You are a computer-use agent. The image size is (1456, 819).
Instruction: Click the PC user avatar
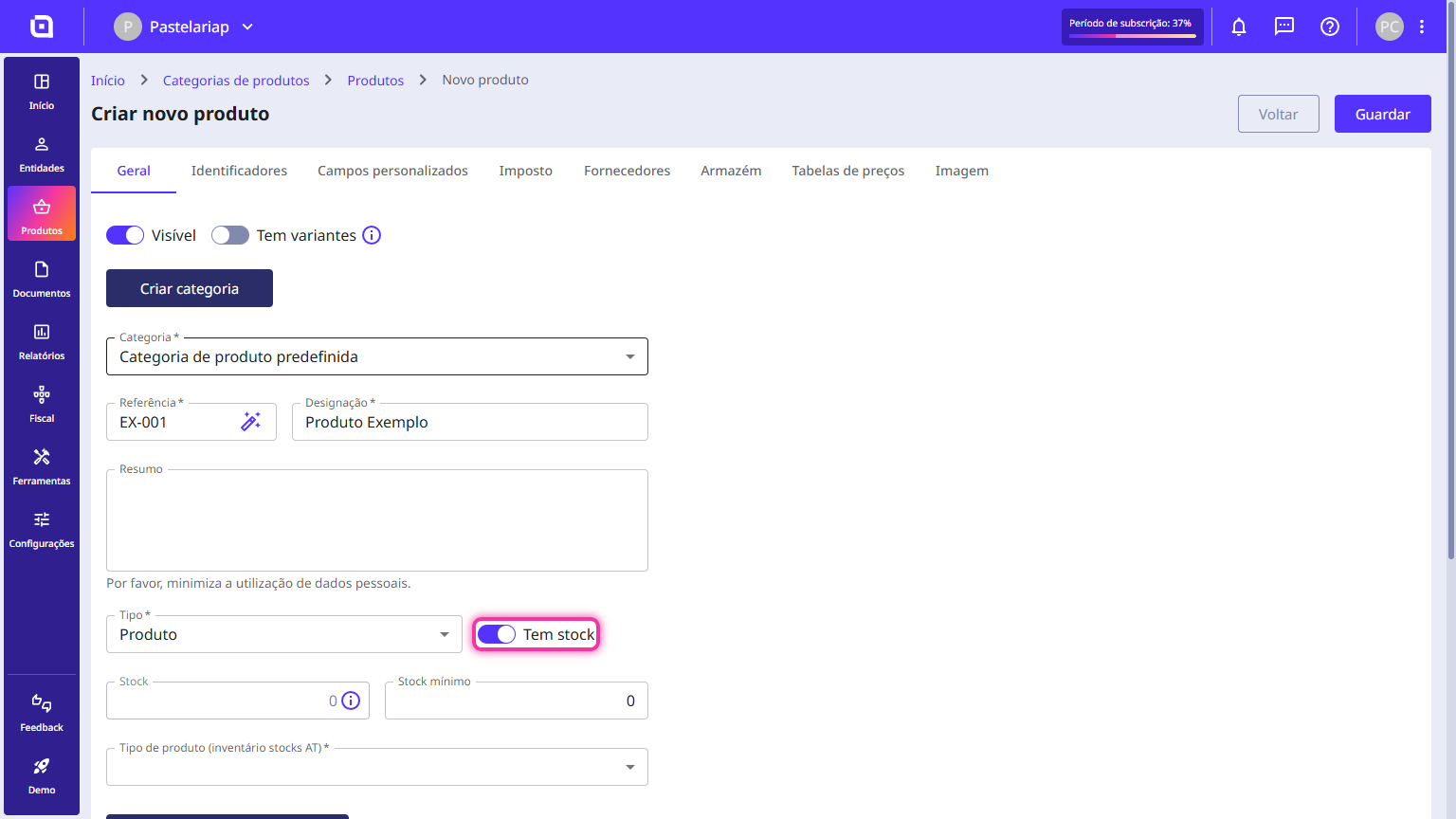[x=1390, y=27]
